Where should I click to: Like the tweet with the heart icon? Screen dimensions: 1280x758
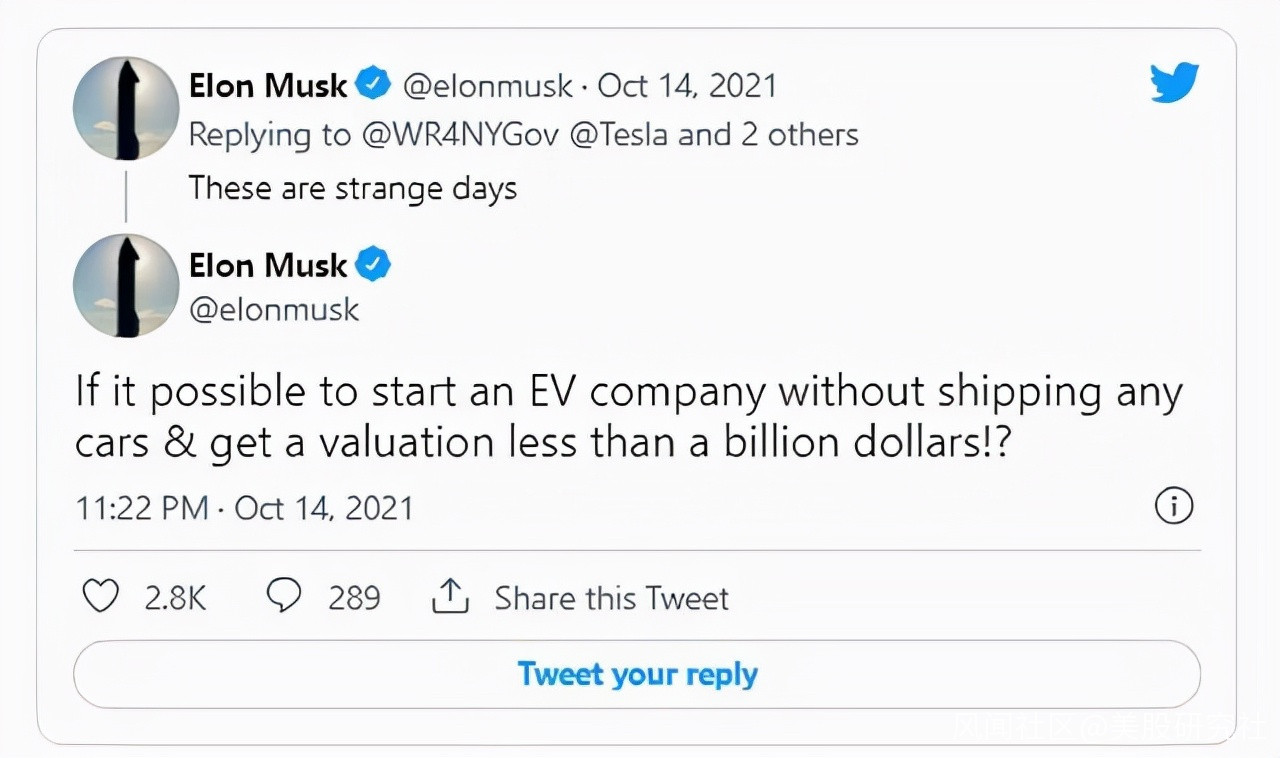pos(100,597)
